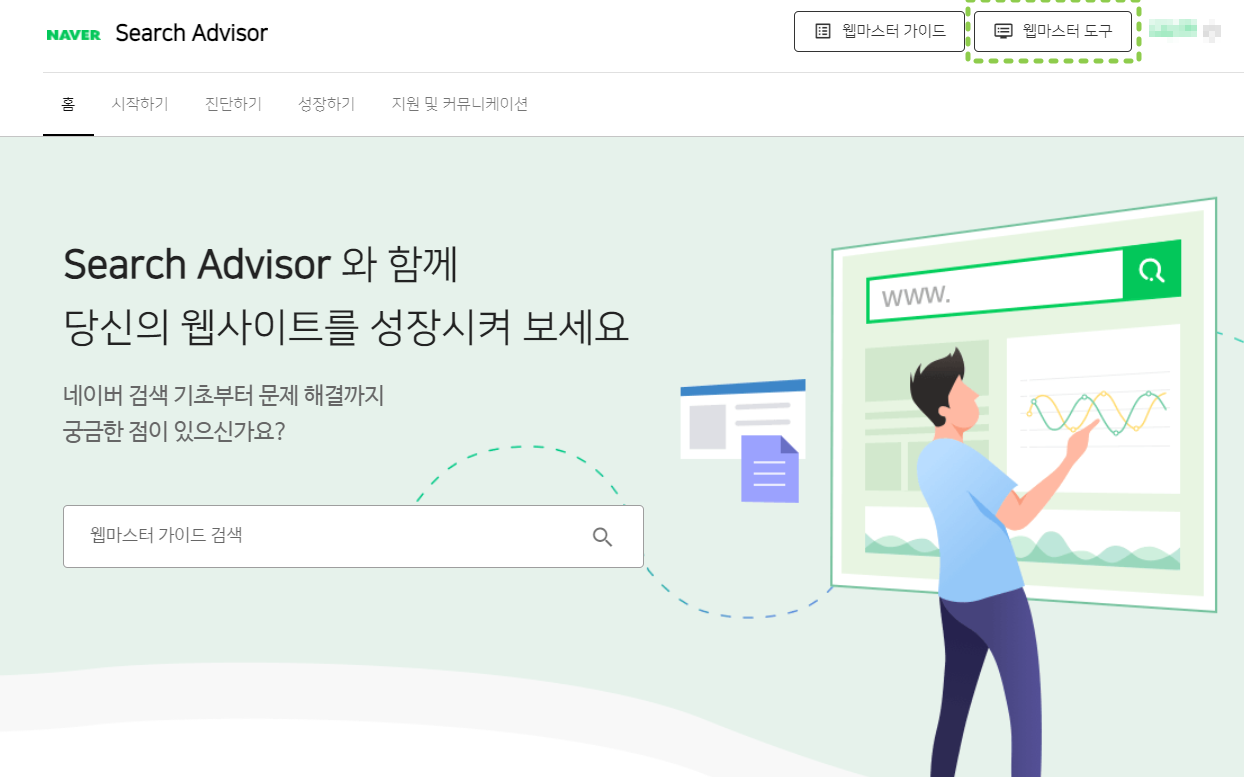Image resolution: width=1244 pixels, height=777 pixels.
Task: Click the NAVER logo
Action: coord(74,34)
